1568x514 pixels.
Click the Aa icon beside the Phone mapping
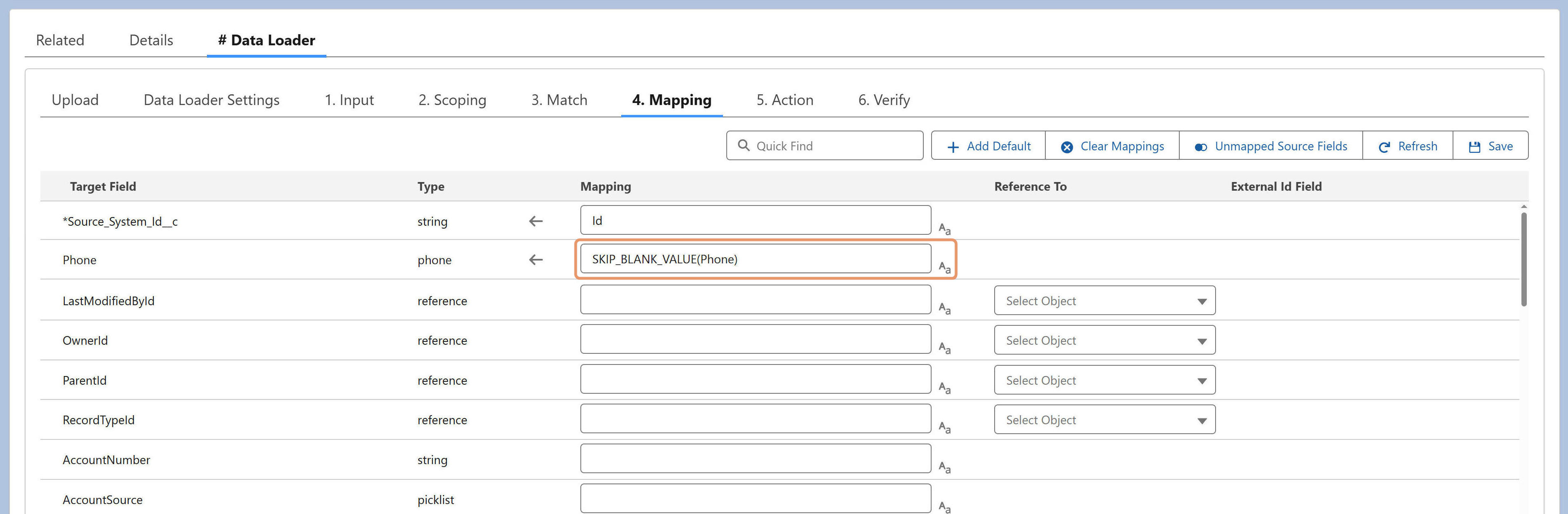[x=944, y=267]
